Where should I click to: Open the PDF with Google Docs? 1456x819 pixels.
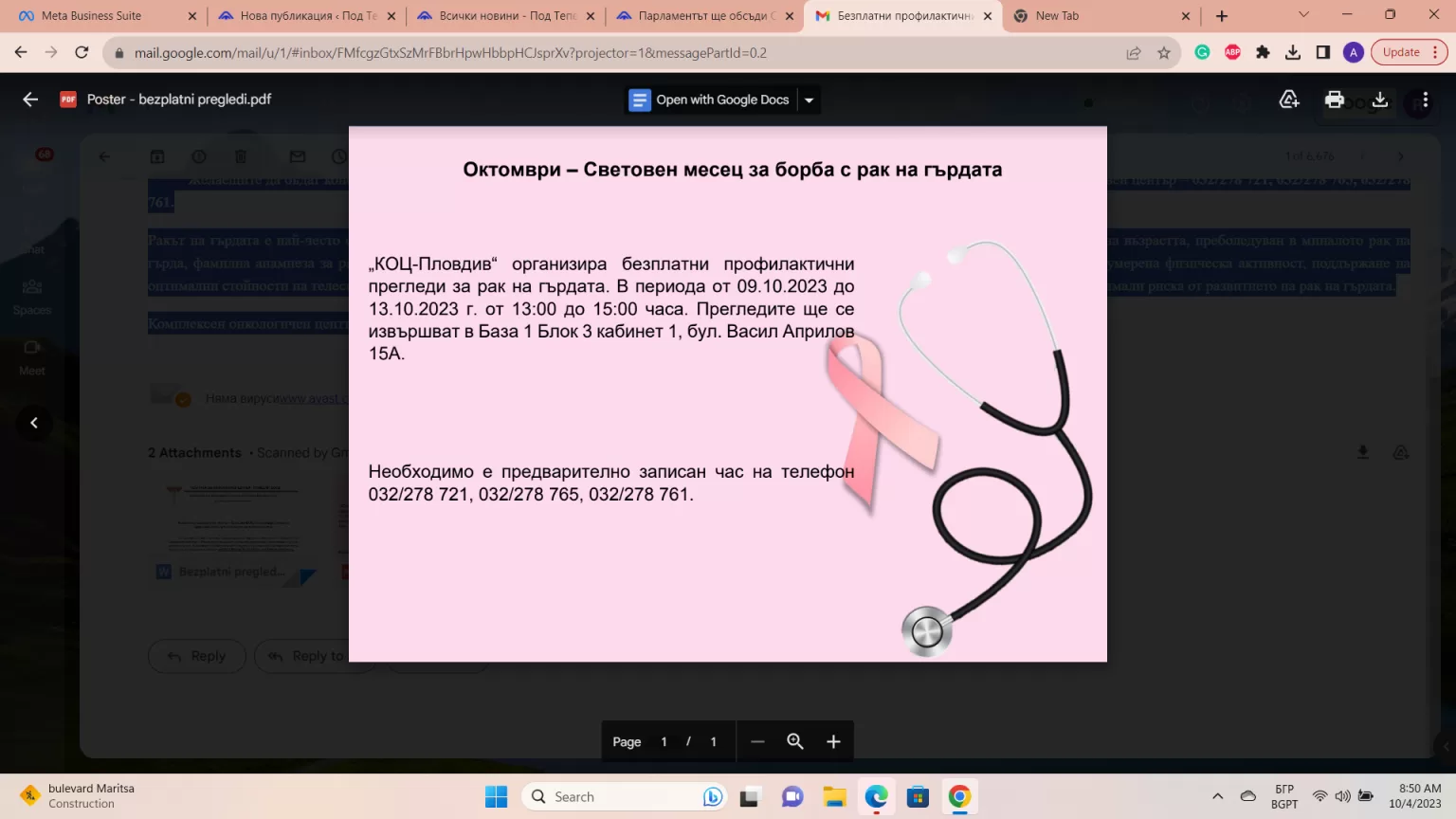pos(710,100)
